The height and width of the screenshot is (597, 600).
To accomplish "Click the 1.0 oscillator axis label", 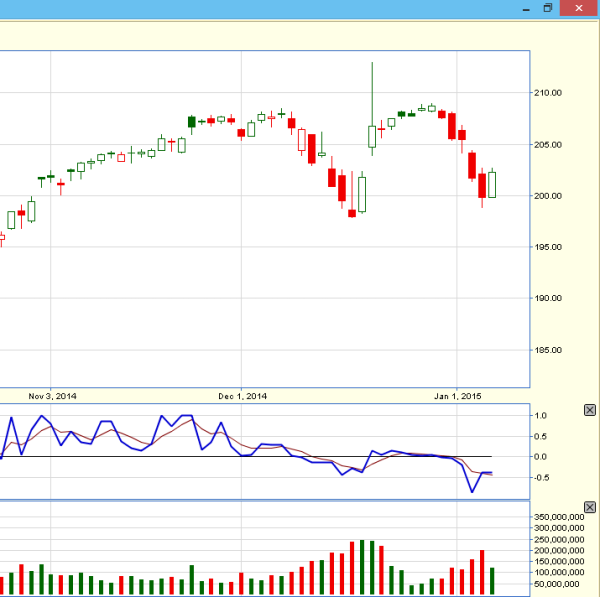I will 541,415.
